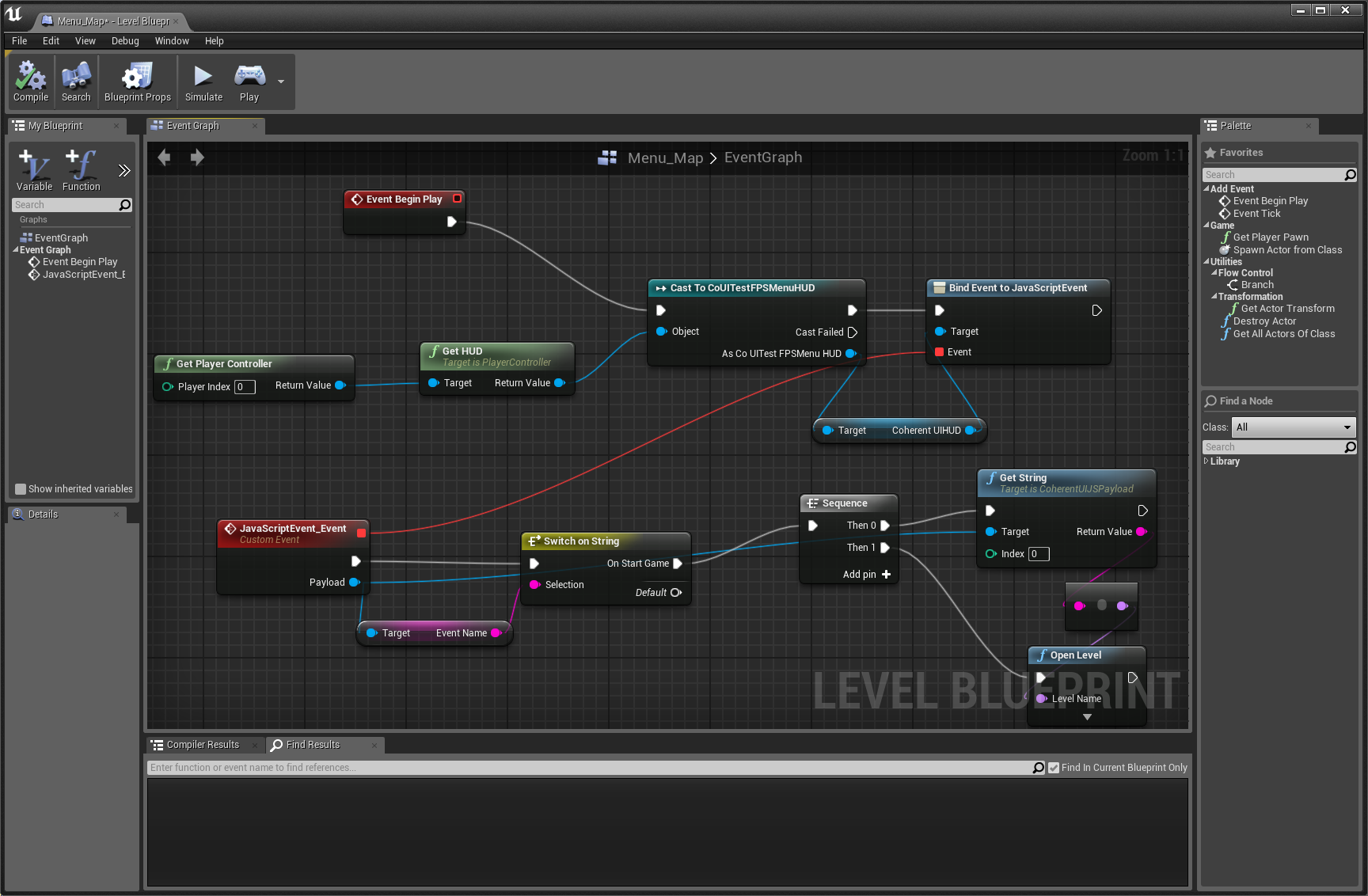Click the Menu_Map breadcrumb

665,158
